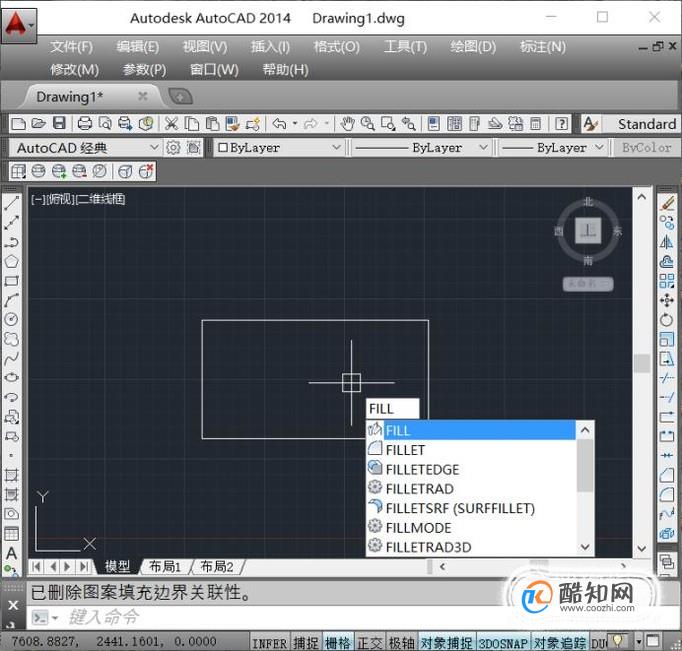Toggle 正交 ortho mode in status bar
This screenshot has width=682, height=651.
coord(369,642)
